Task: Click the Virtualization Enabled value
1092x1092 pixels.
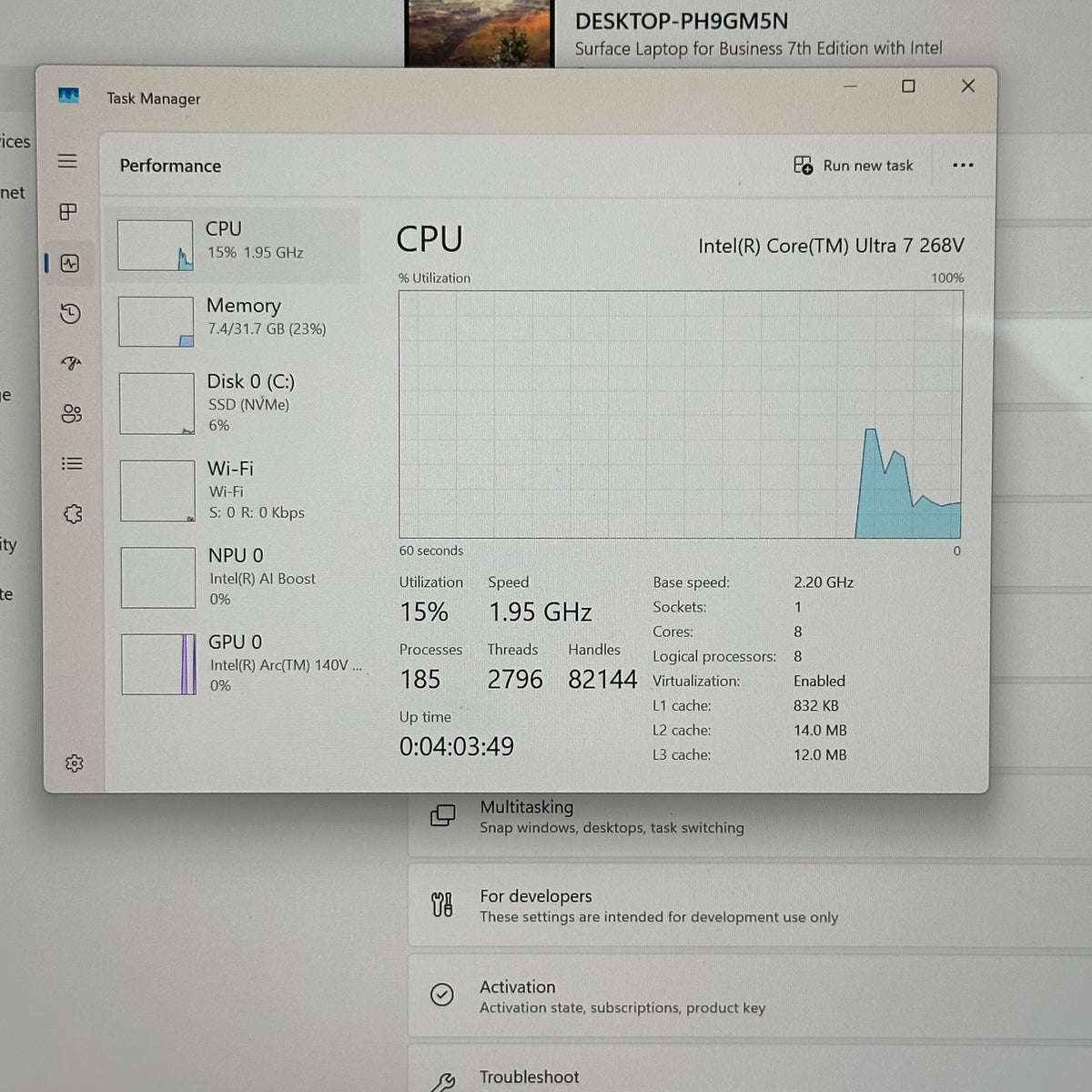Action: (x=819, y=681)
